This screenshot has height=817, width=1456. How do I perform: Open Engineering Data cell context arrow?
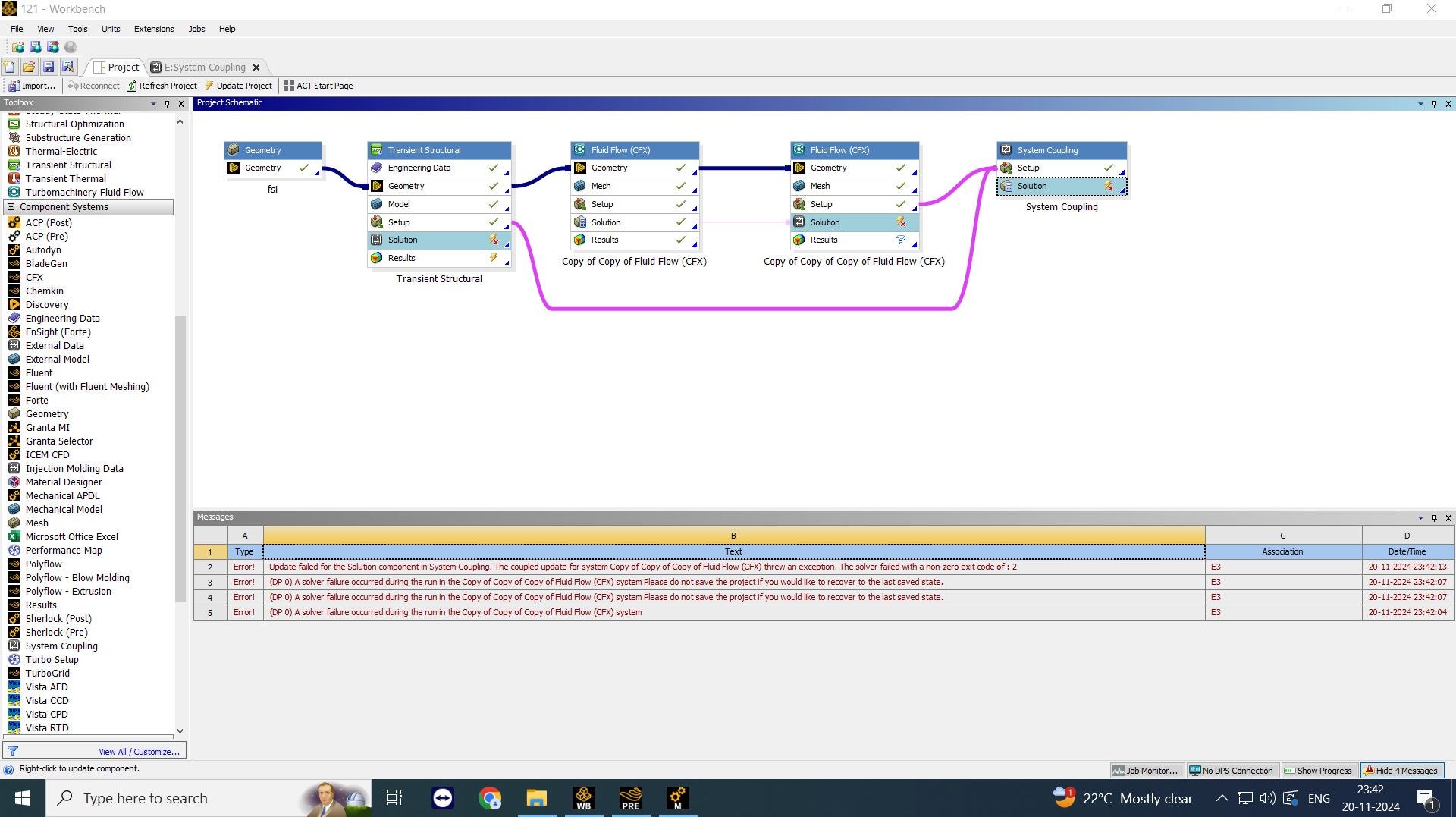point(507,172)
